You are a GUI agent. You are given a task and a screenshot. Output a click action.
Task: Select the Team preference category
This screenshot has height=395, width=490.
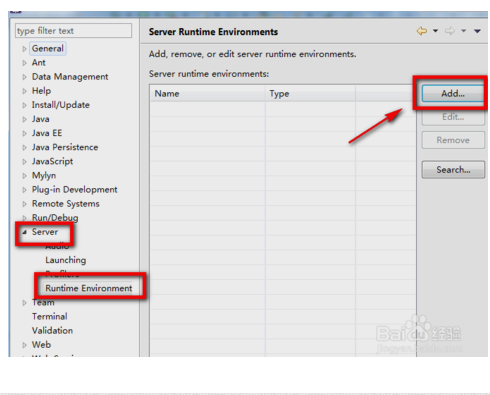pos(43,302)
